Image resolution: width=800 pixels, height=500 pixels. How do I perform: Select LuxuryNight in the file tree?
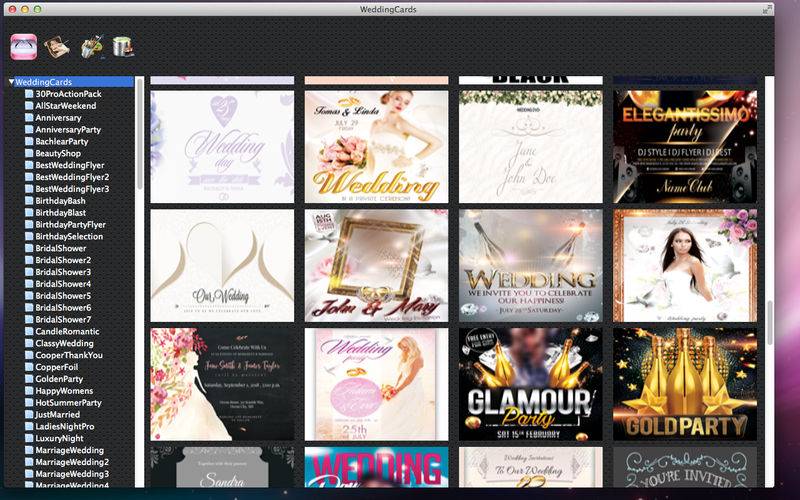61,438
